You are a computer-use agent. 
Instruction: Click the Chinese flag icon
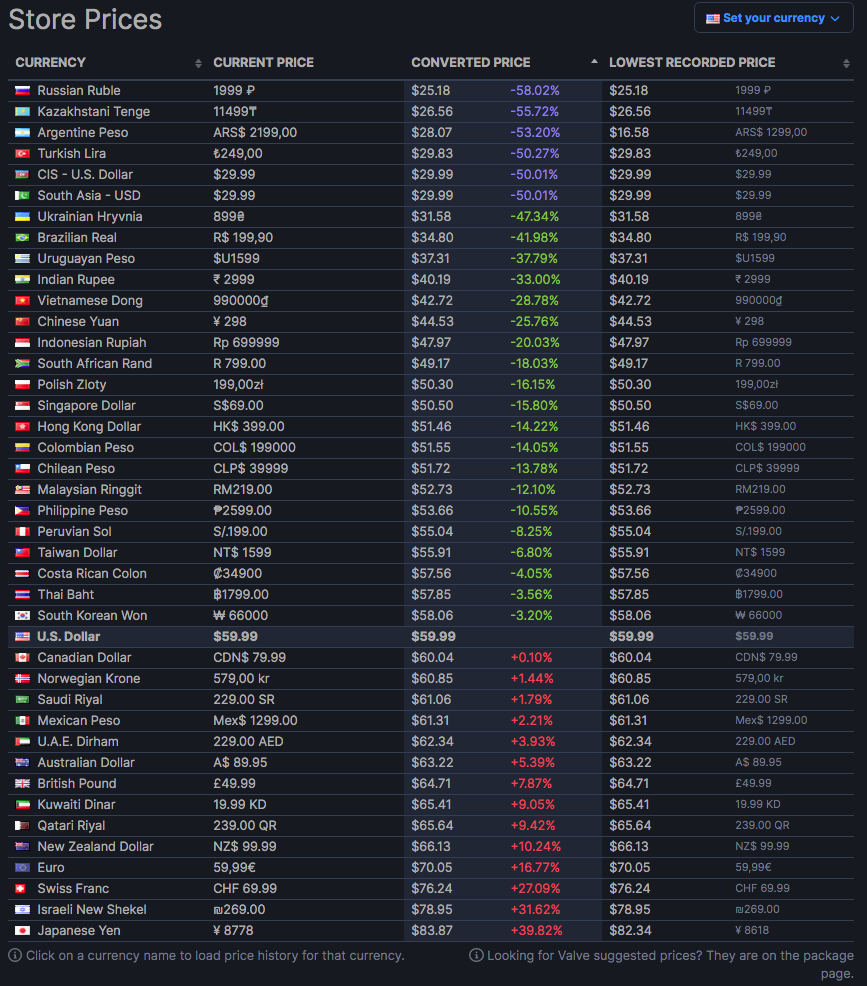point(23,321)
